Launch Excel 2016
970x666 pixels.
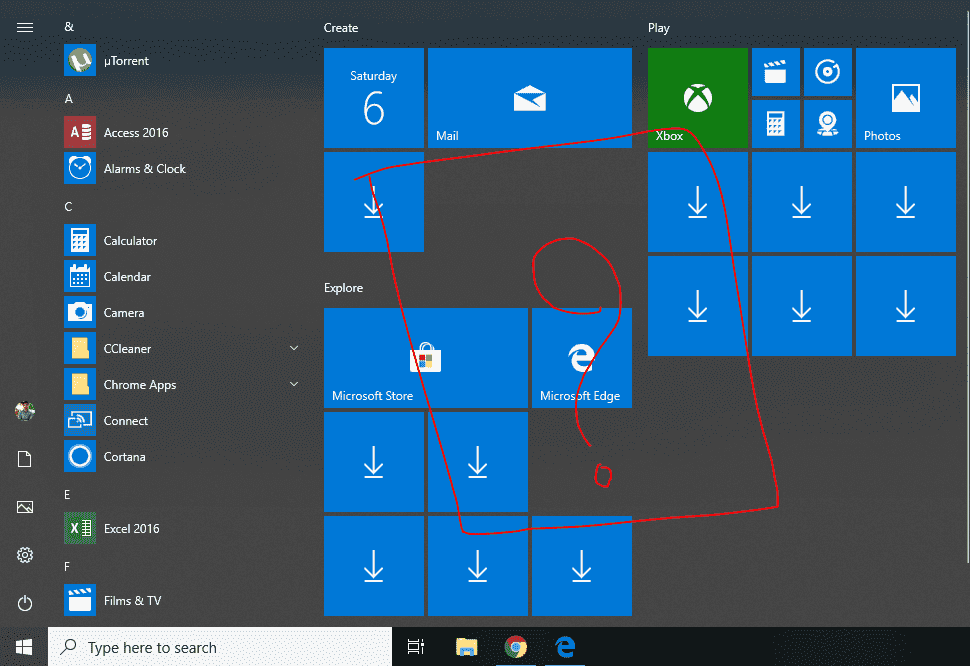coord(184,528)
